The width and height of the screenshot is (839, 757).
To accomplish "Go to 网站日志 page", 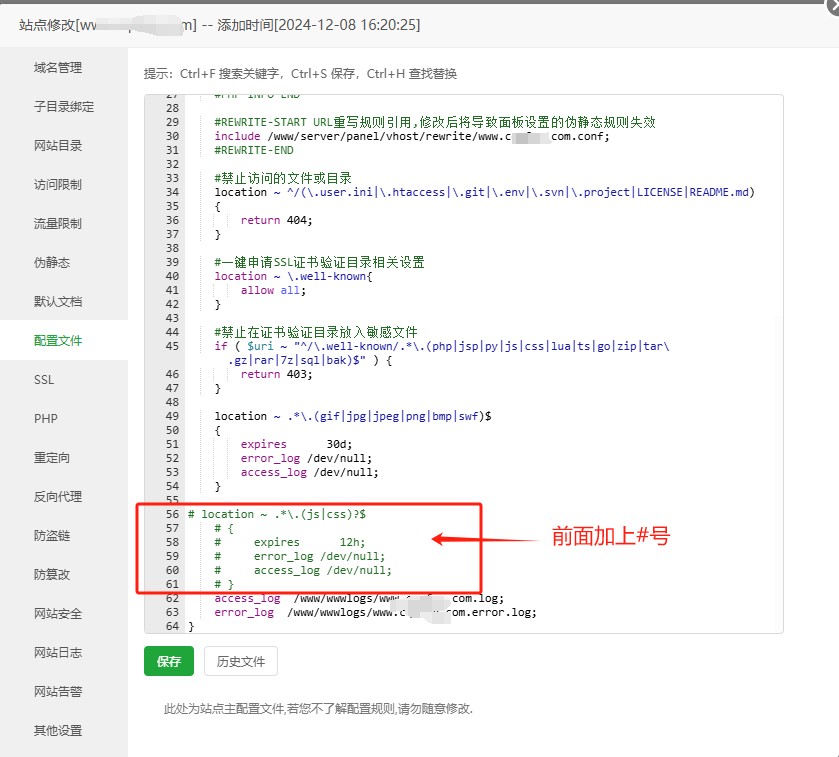I will tap(58, 653).
